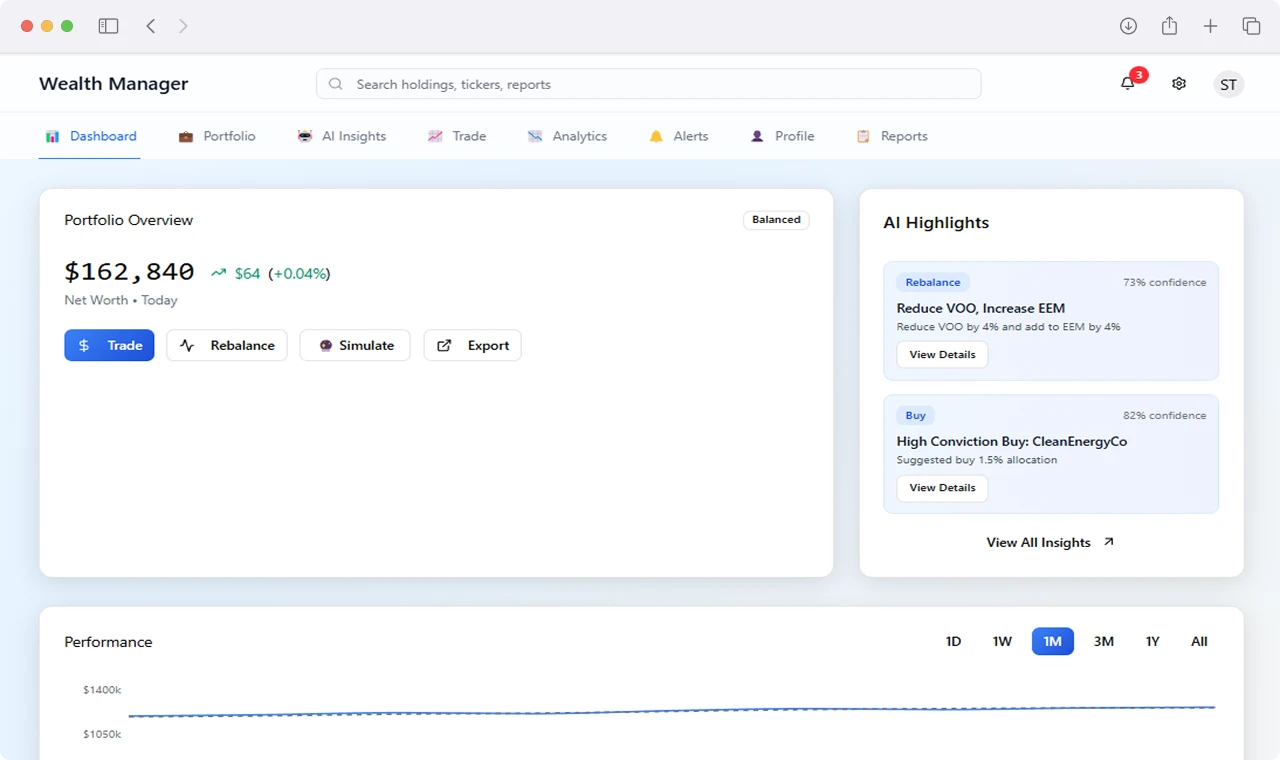Click the Wealth Manager title

(114, 84)
